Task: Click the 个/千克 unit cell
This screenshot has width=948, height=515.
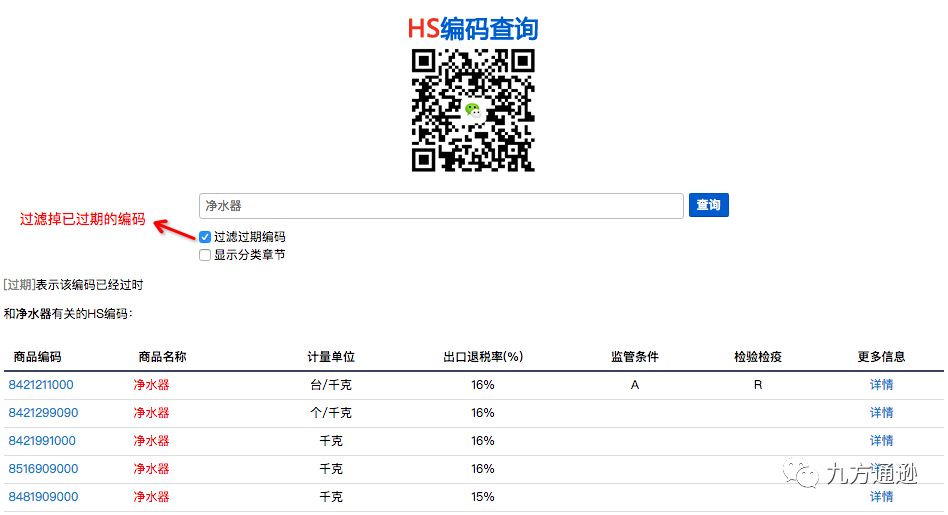Action: (x=331, y=413)
